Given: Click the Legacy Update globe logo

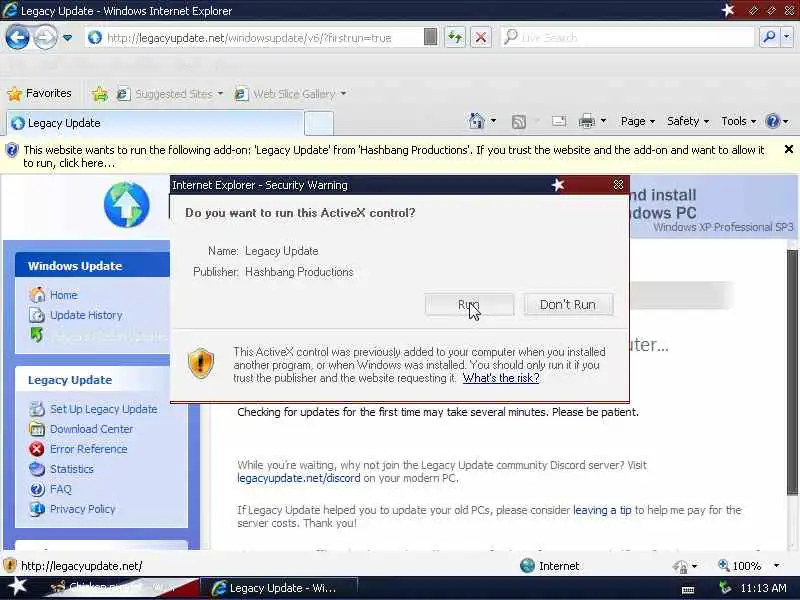Looking at the screenshot, I should 127,205.
